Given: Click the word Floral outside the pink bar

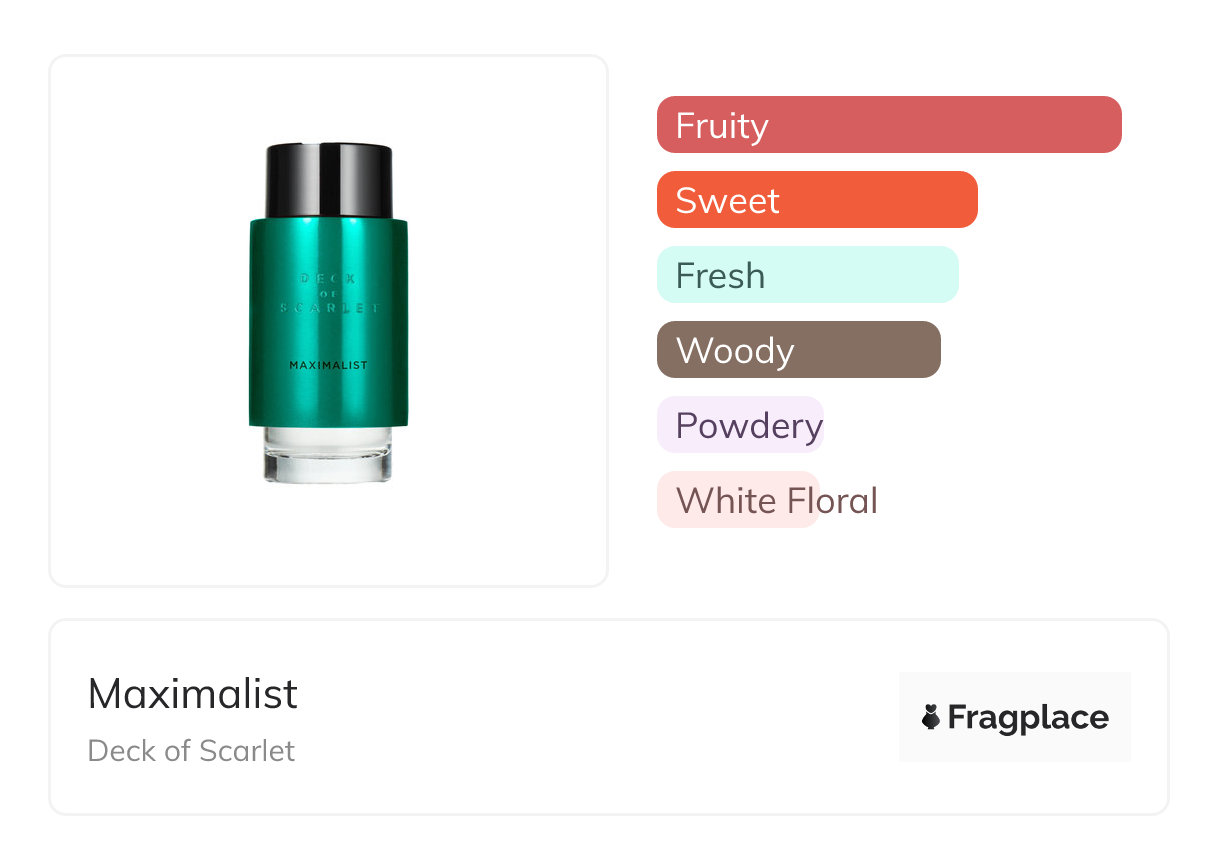Looking at the screenshot, I should [850, 500].
